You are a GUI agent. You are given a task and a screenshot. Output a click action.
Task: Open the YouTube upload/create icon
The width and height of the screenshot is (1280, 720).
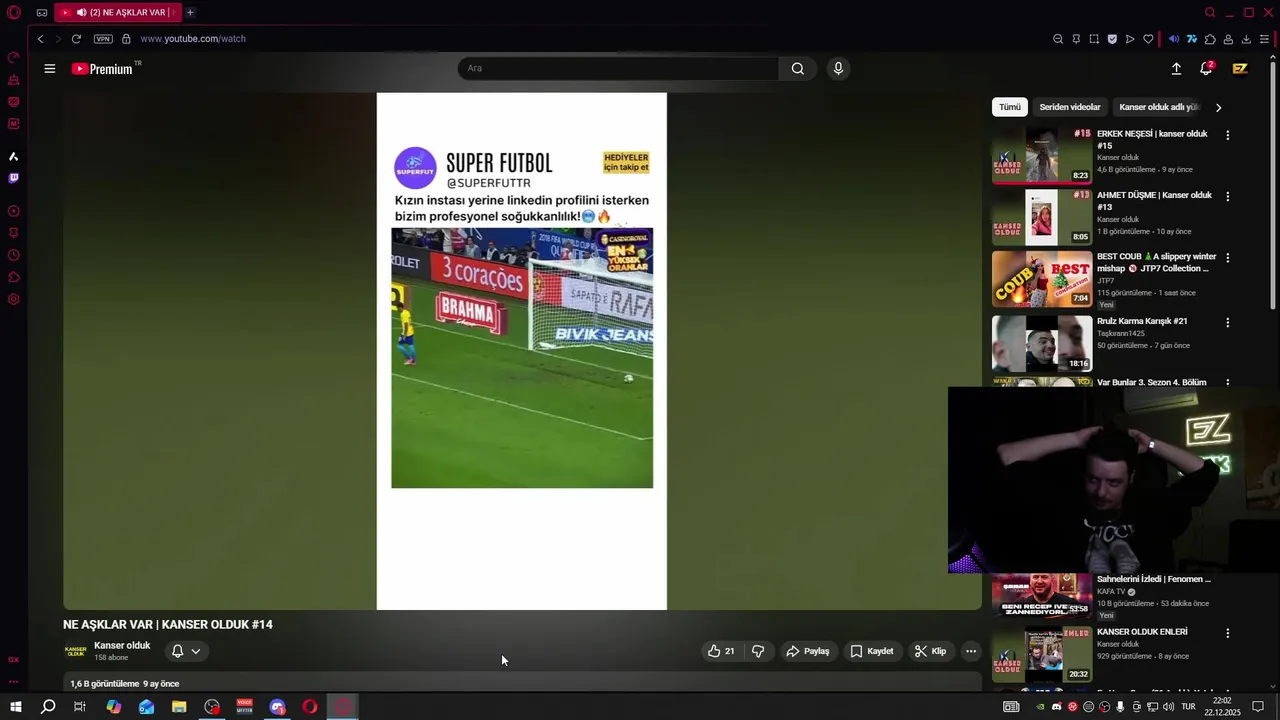point(1176,69)
